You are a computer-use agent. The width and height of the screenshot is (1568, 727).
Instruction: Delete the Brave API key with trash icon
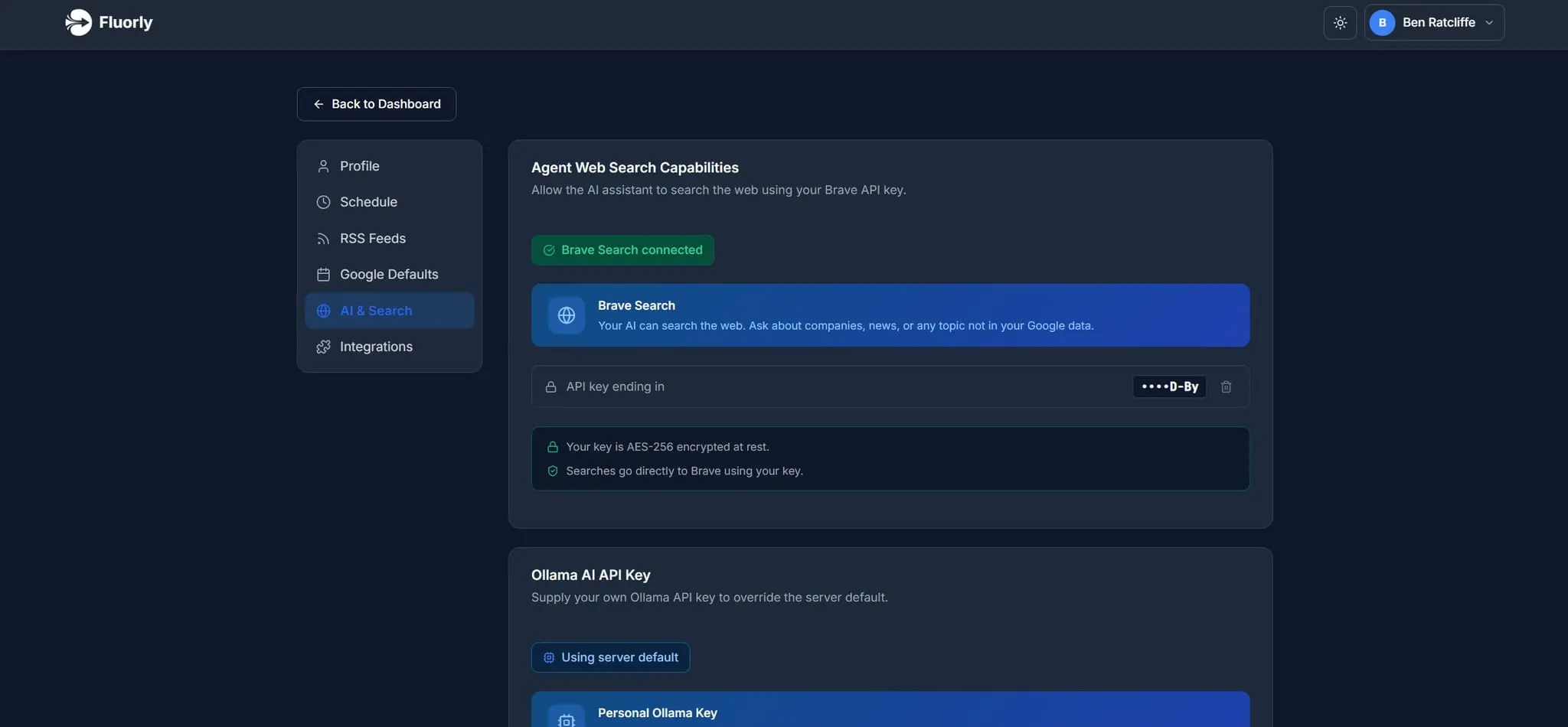pyautogui.click(x=1226, y=387)
